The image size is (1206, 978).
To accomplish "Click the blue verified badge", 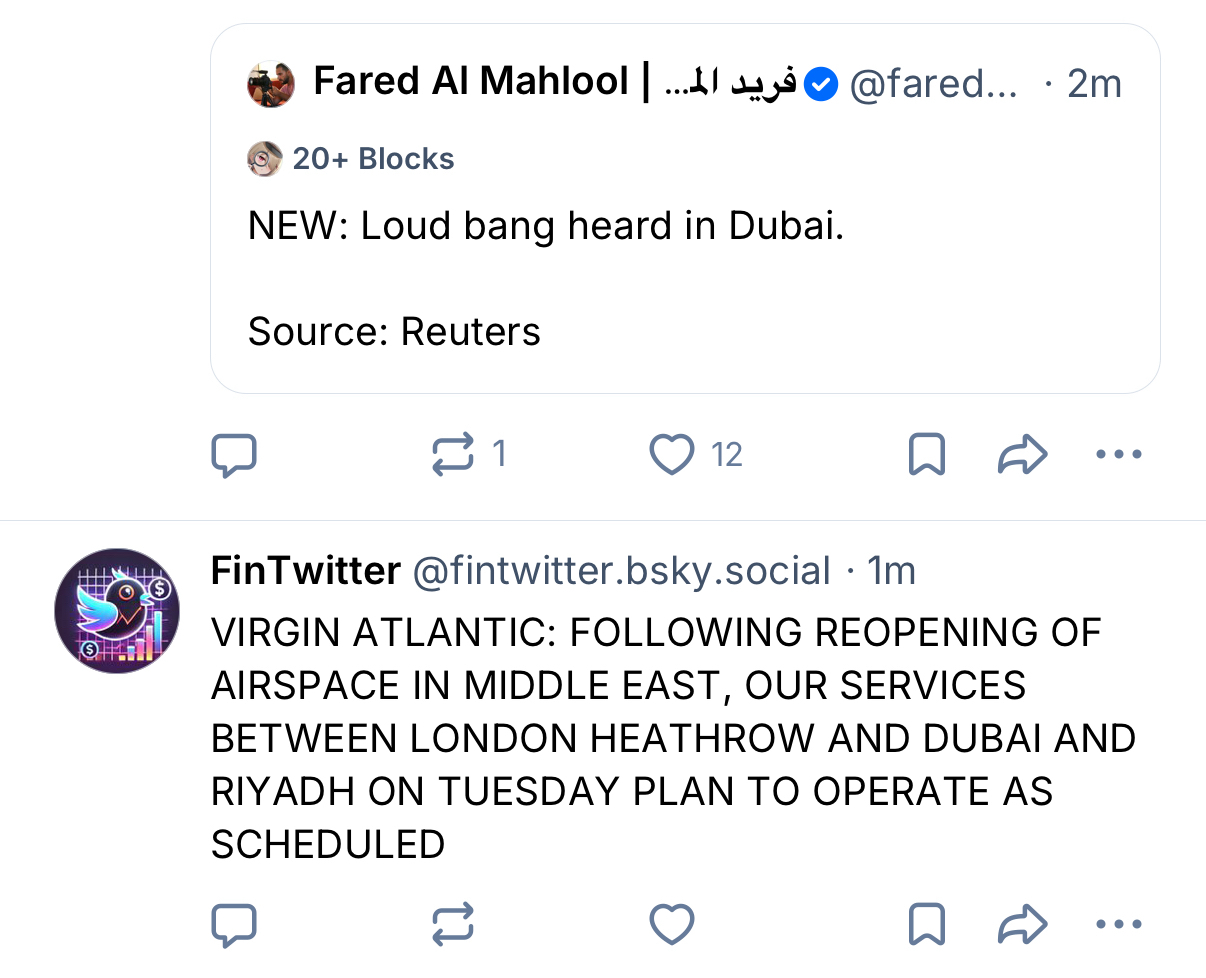I will (822, 84).
